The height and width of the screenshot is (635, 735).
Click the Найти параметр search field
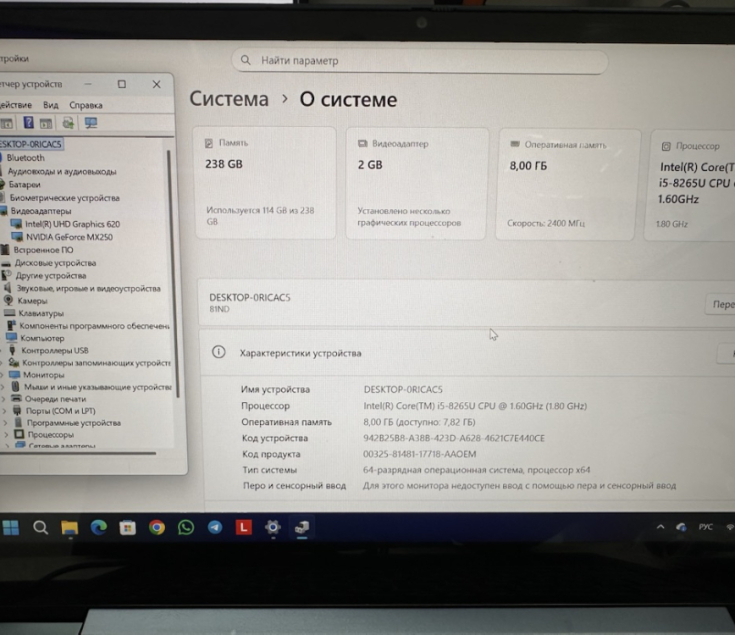click(x=420, y=61)
